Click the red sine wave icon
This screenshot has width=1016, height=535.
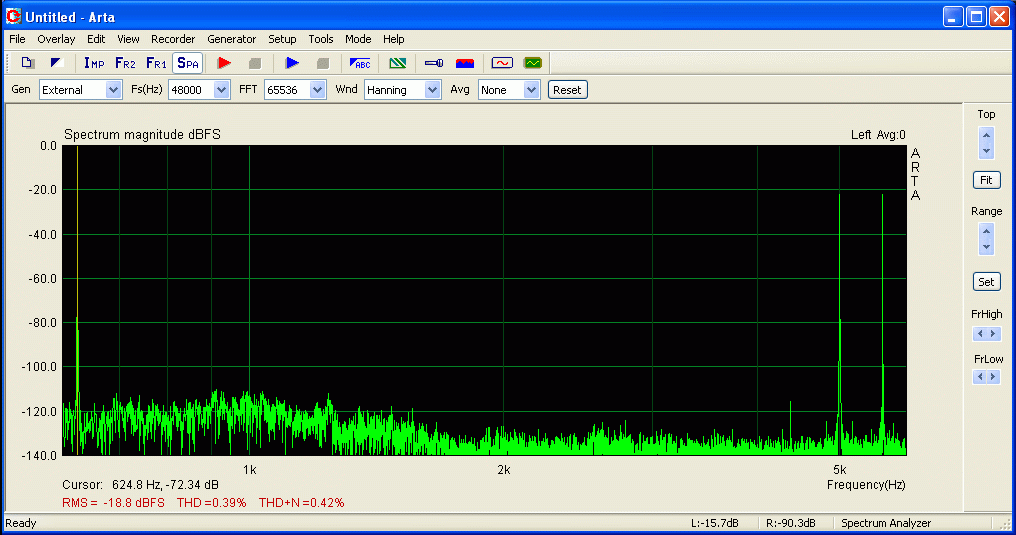[502, 63]
